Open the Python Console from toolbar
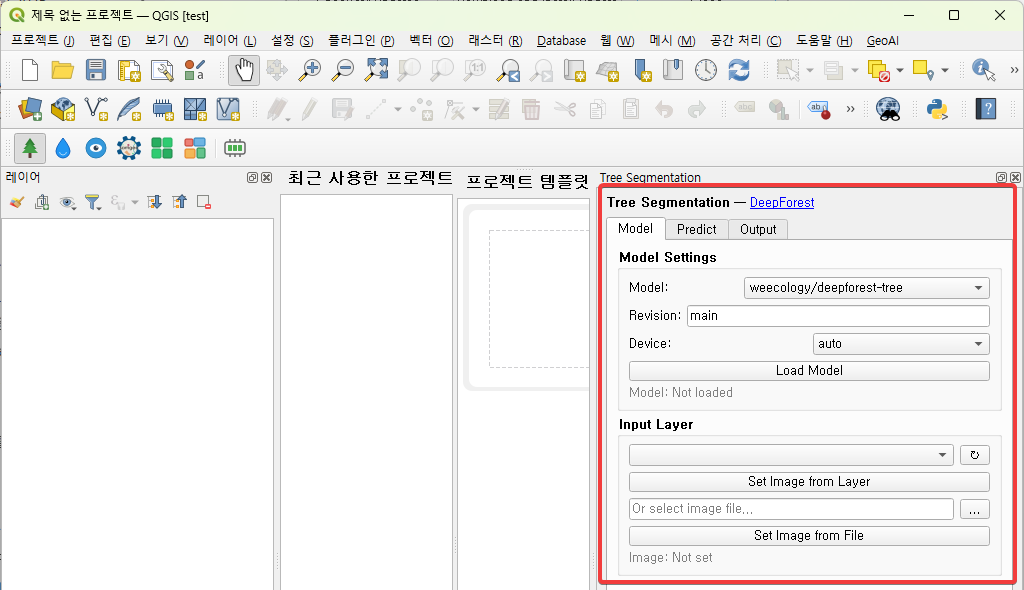 point(937,109)
